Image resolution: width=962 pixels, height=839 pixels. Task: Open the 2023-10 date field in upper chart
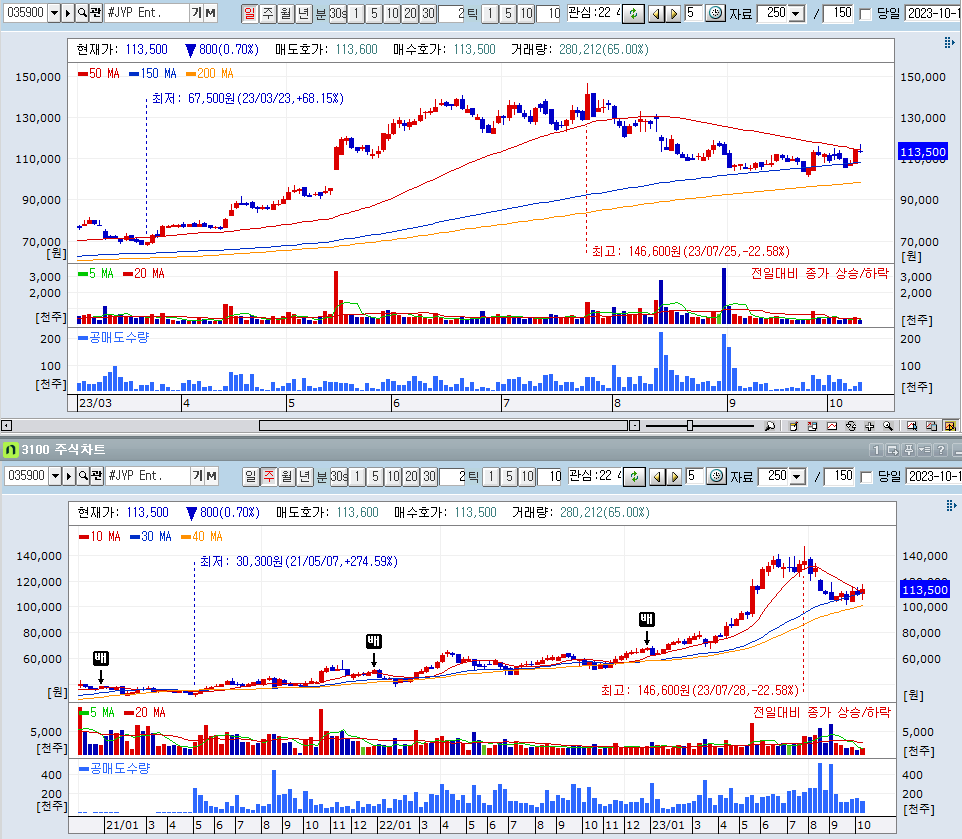tap(933, 13)
